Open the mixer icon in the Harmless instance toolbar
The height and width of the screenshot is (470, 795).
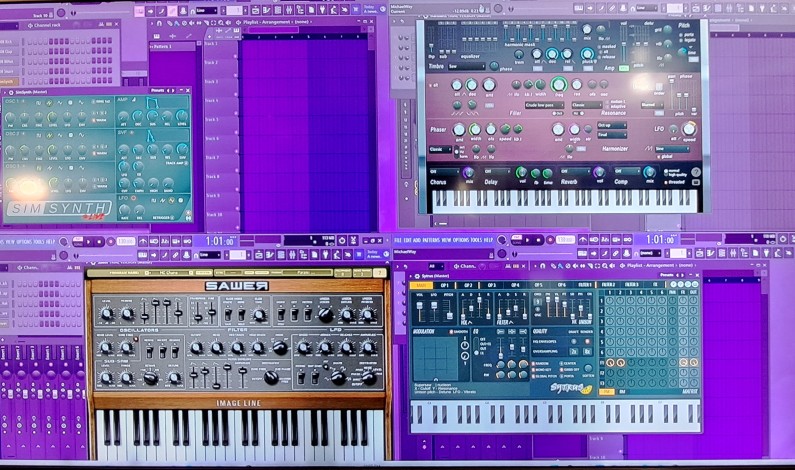[x=729, y=8]
